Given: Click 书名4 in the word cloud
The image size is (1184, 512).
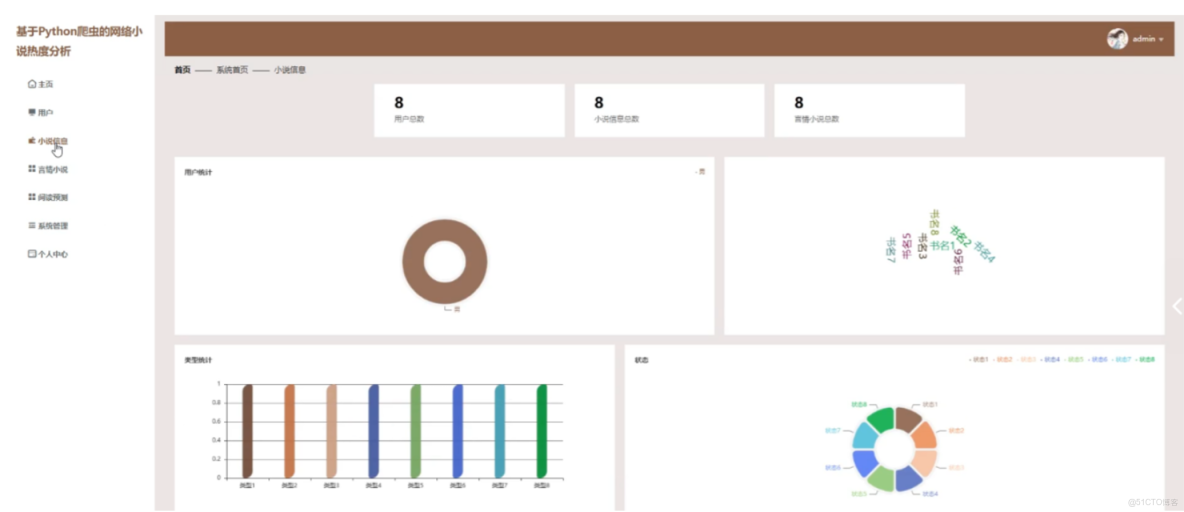Looking at the screenshot, I should coord(985,252).
